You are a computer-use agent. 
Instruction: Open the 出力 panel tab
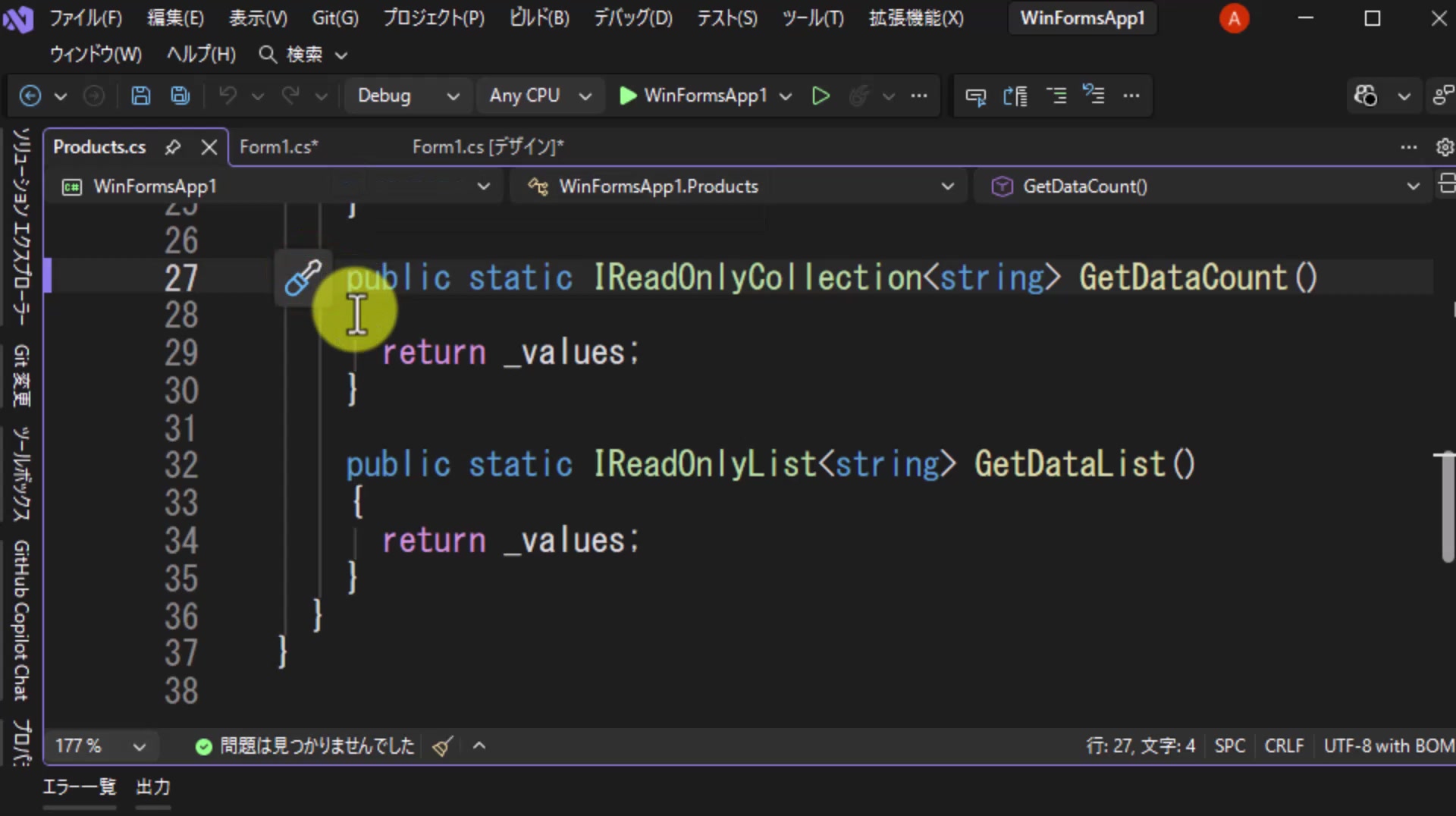[153, 787]
